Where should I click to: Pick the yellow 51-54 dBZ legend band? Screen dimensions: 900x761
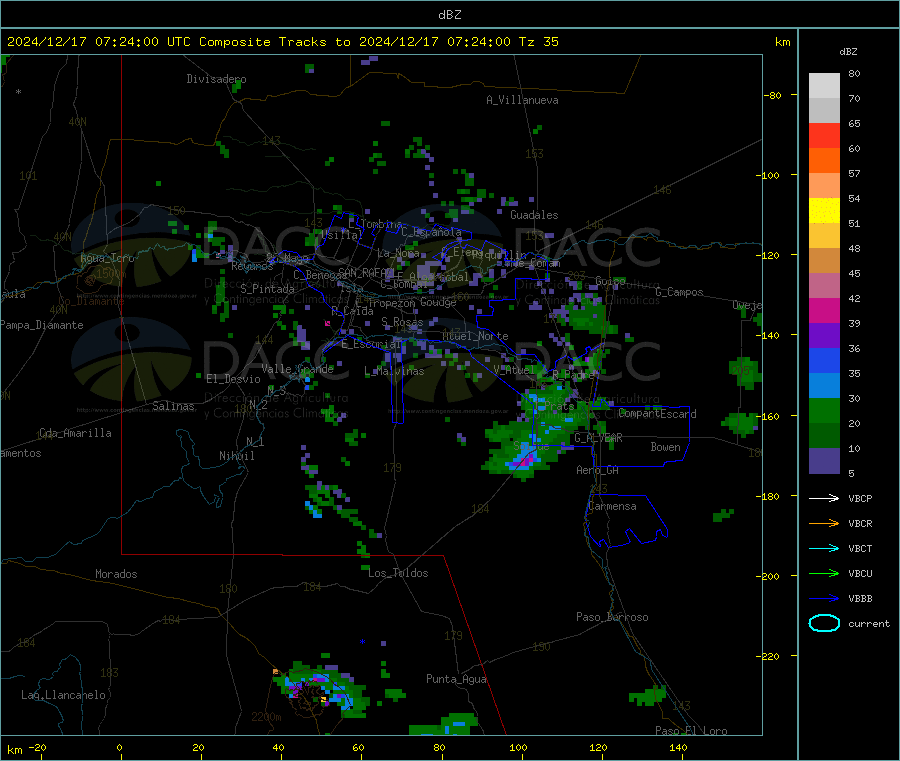point(824,211)
